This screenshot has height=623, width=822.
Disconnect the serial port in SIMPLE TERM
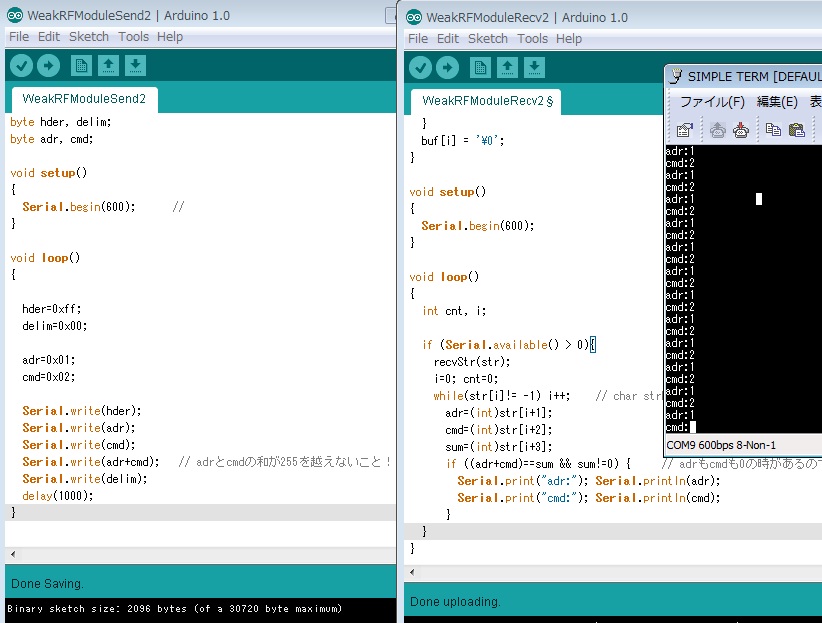[741, 130]
